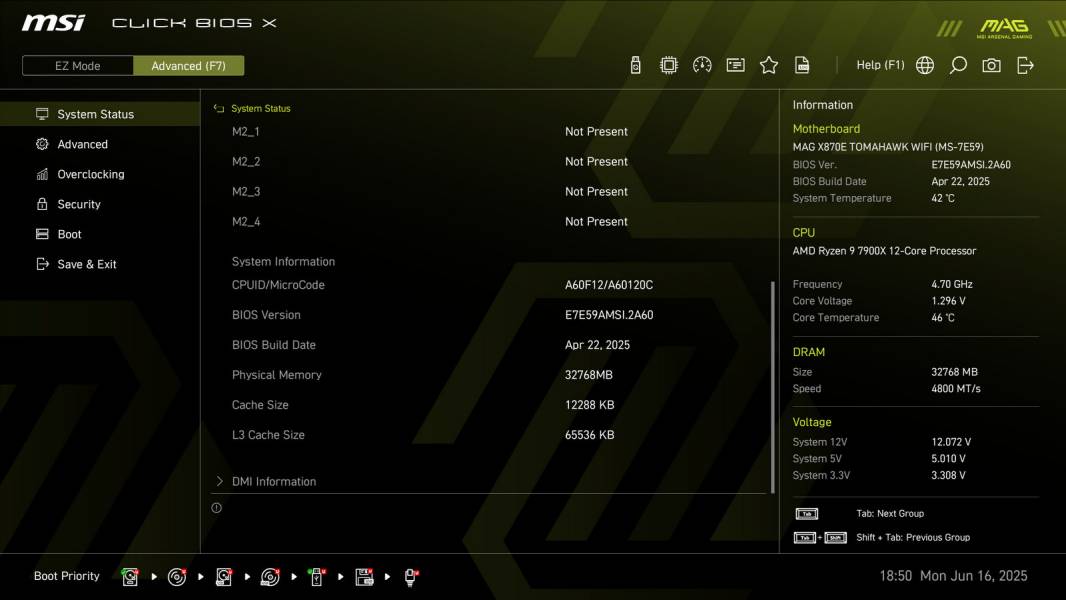Click the 12.072 V System 12V value
Screen dimensions: 1066x600
coord(951,442)
